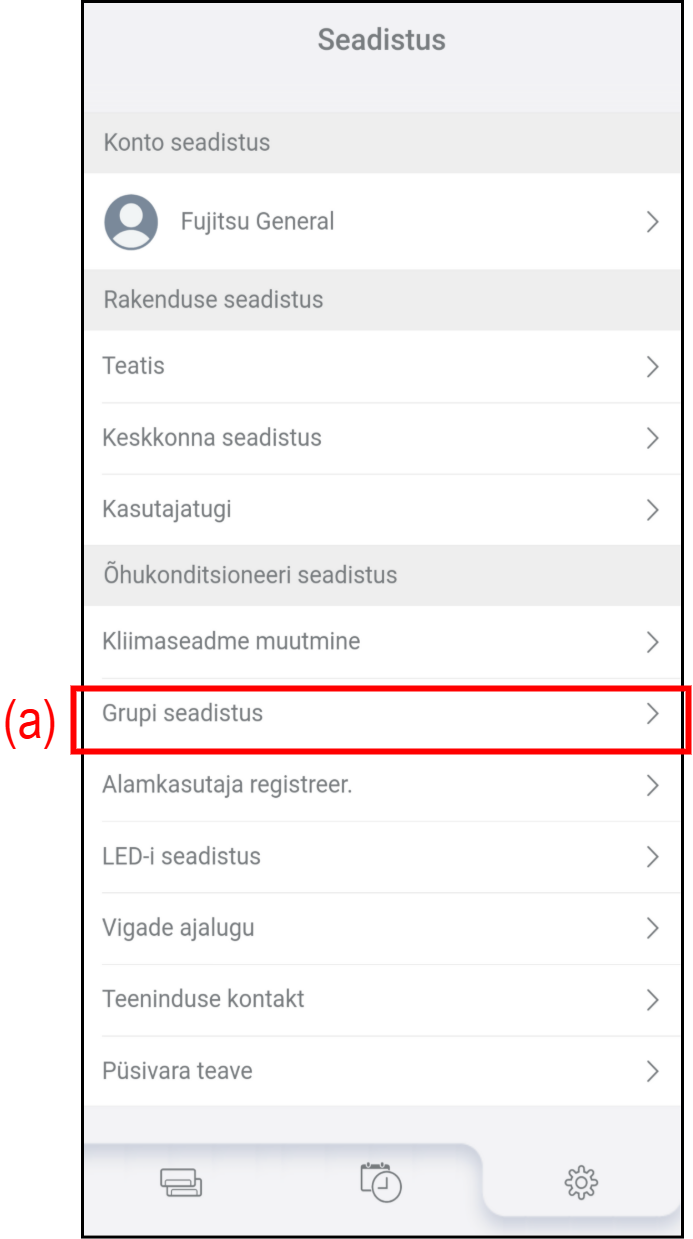Image resolution: width=693 pixels, height=1239 pixels.
Task: Open Teeninduse kontakt entry
Action: click(x=204, y=999)
